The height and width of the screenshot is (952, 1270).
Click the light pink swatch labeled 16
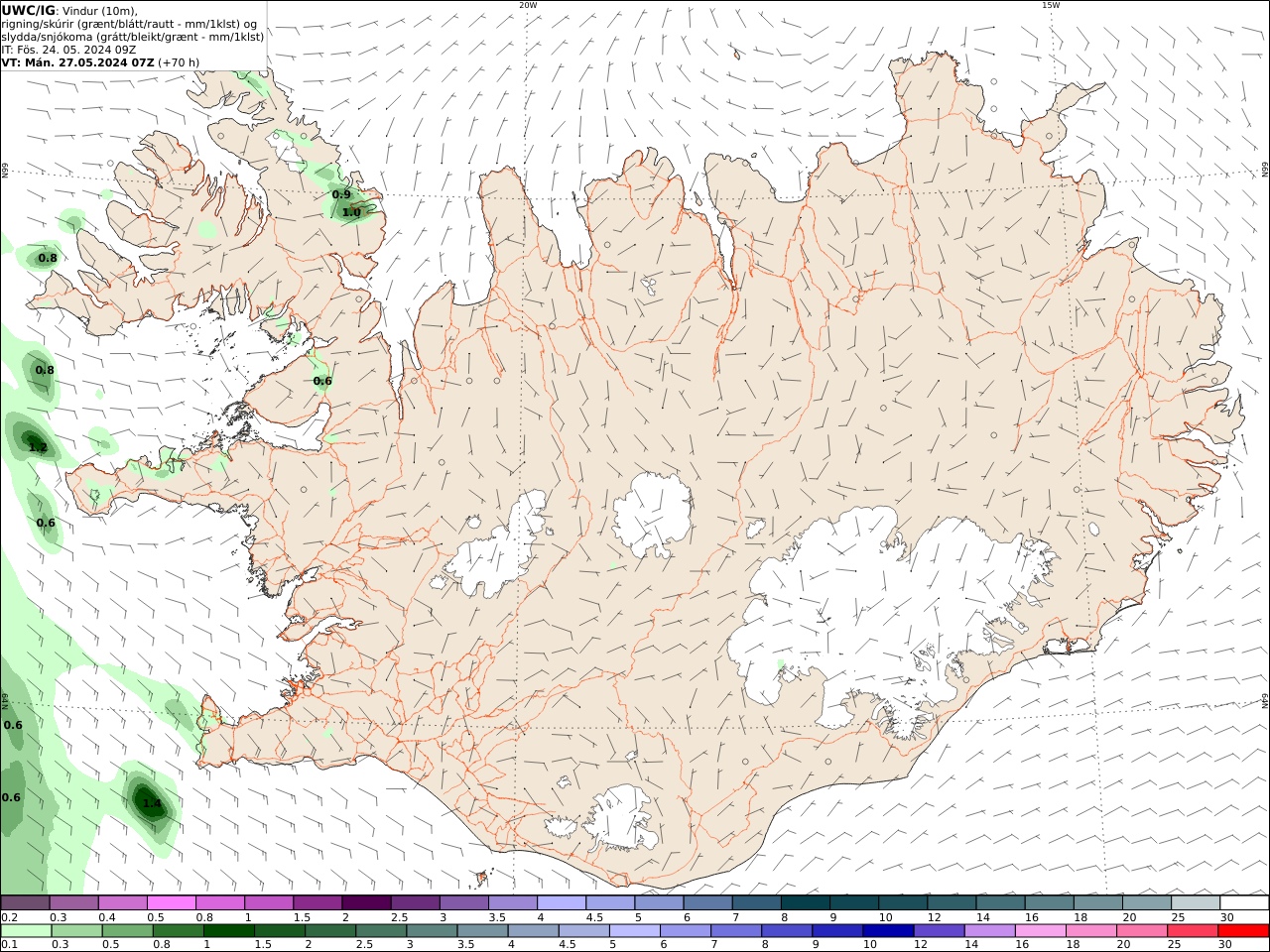point(1040,931)
